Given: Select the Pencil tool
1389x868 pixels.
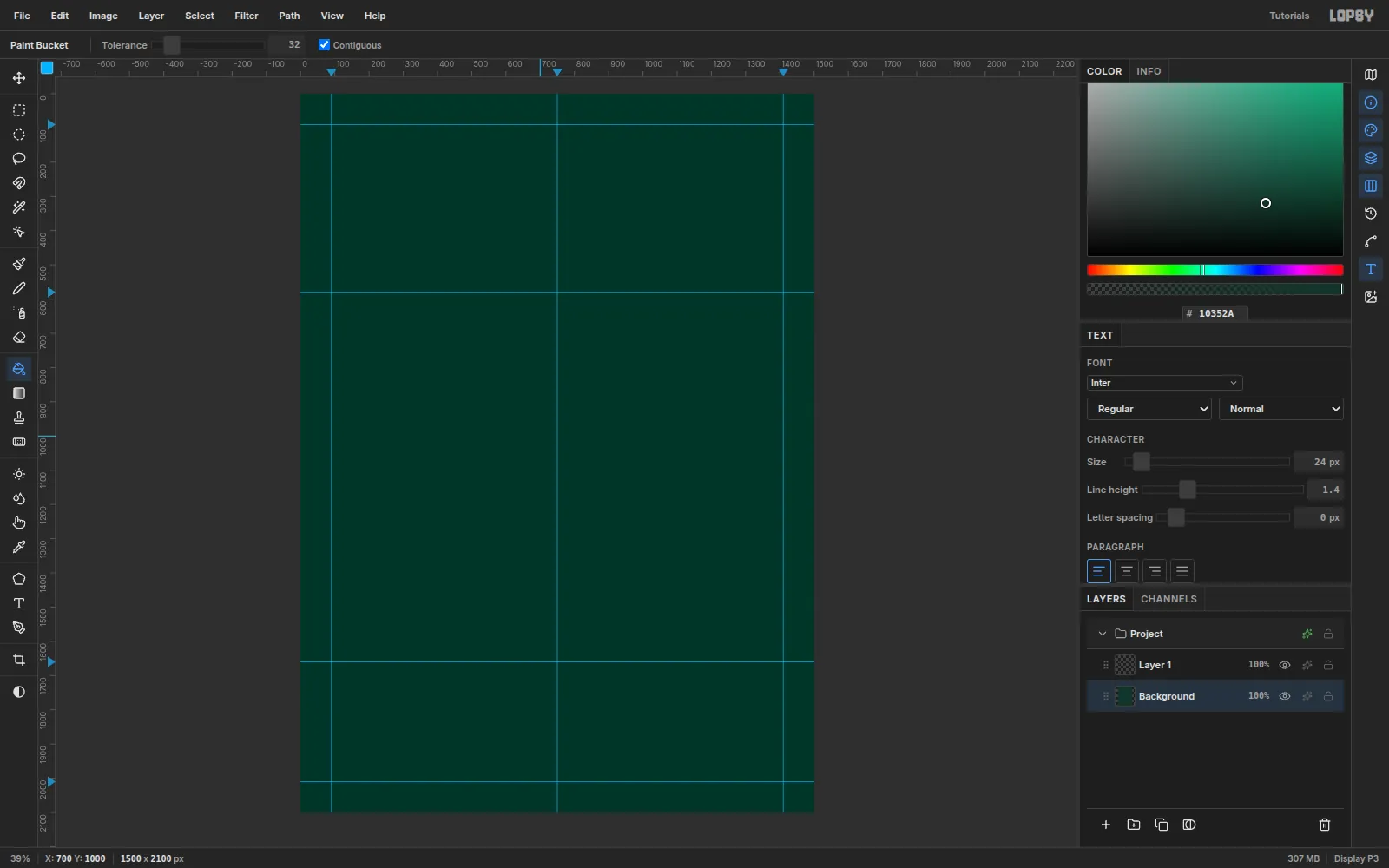Looking at the screenshot, I should [18, 288].
